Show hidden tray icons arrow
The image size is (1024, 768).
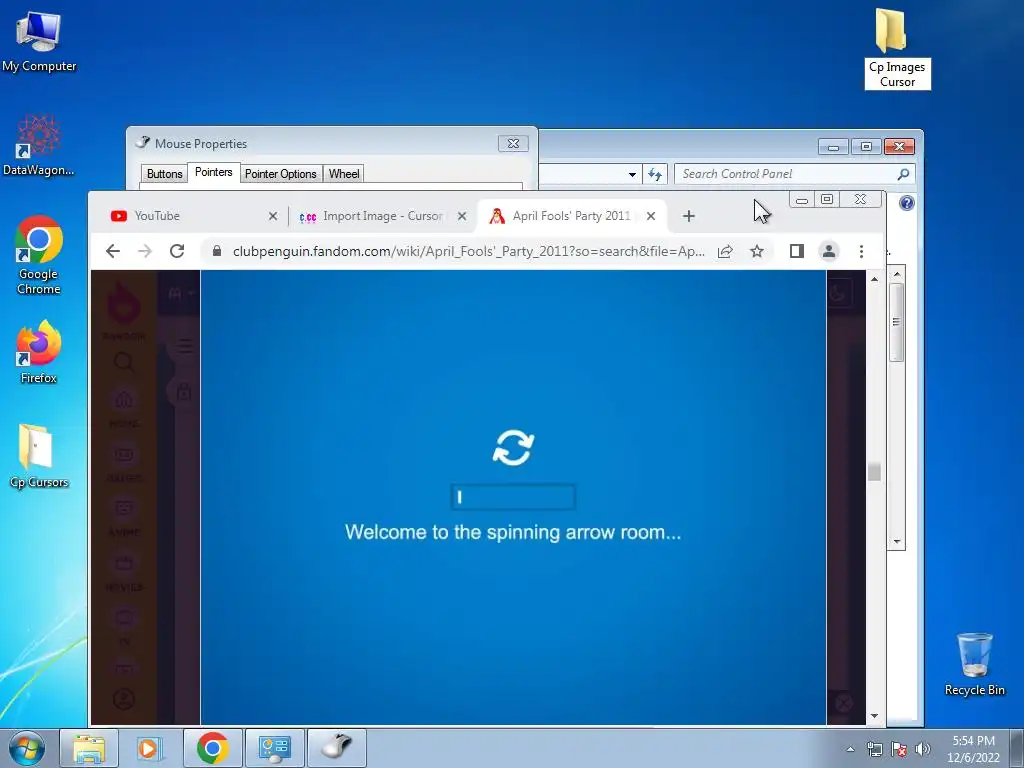pos(850,749)
